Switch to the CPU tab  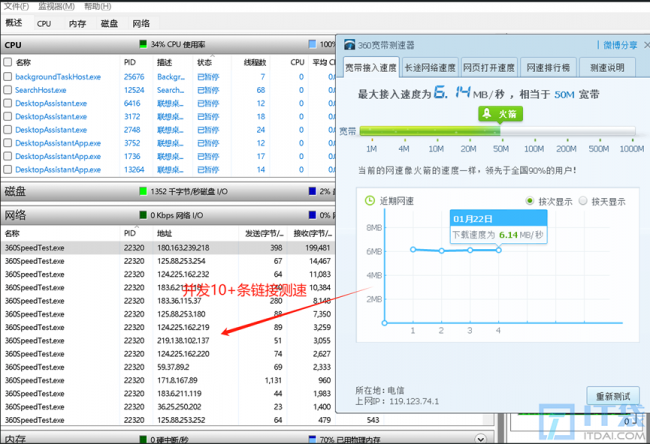[44, 24]
